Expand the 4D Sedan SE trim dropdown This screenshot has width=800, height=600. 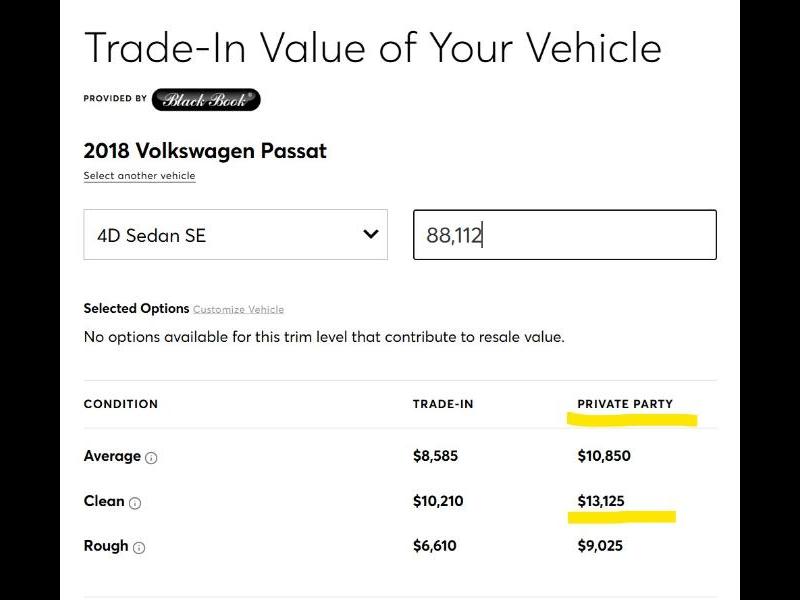click(x=235, y=235)
